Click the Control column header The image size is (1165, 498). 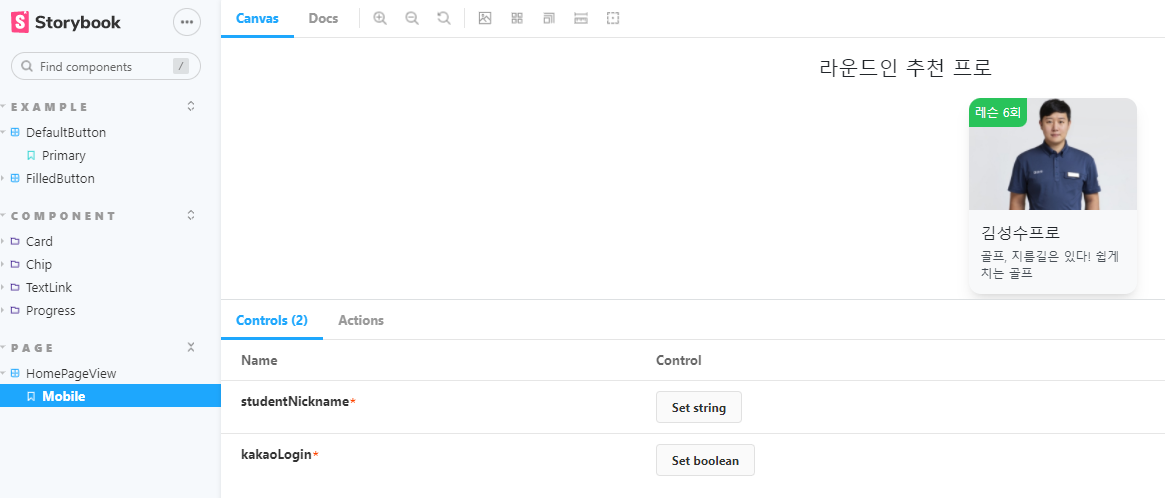[678, 360]
